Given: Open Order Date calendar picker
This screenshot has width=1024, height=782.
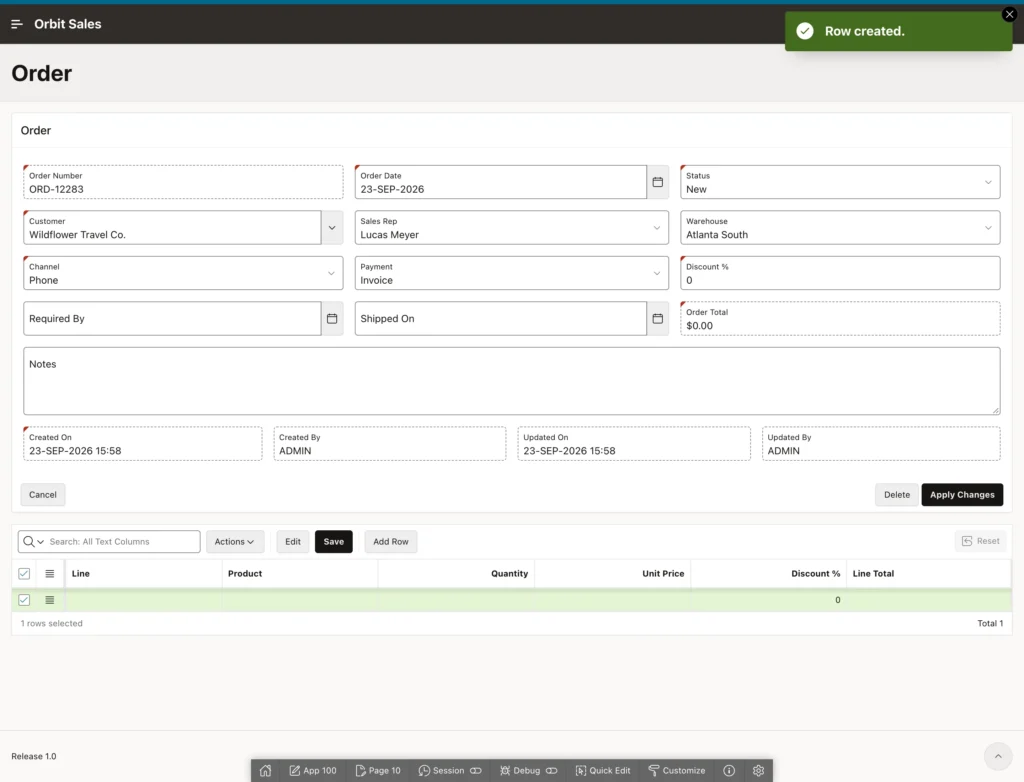Looking at the screenshot, I should pyautogui.click(x=658, y=182).
